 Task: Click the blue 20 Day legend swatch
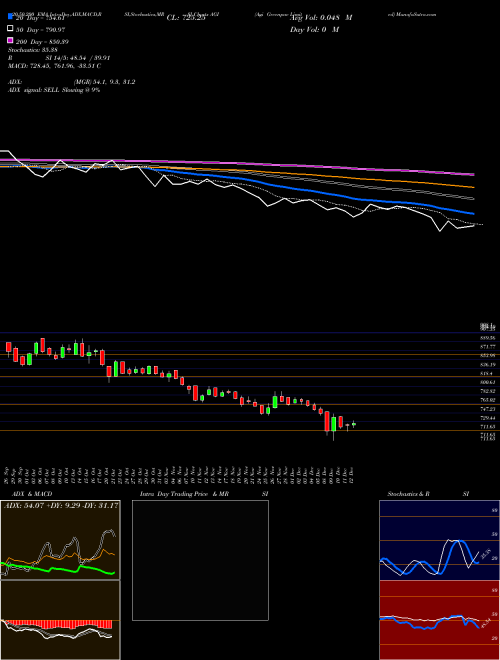[x=10, y=17]
